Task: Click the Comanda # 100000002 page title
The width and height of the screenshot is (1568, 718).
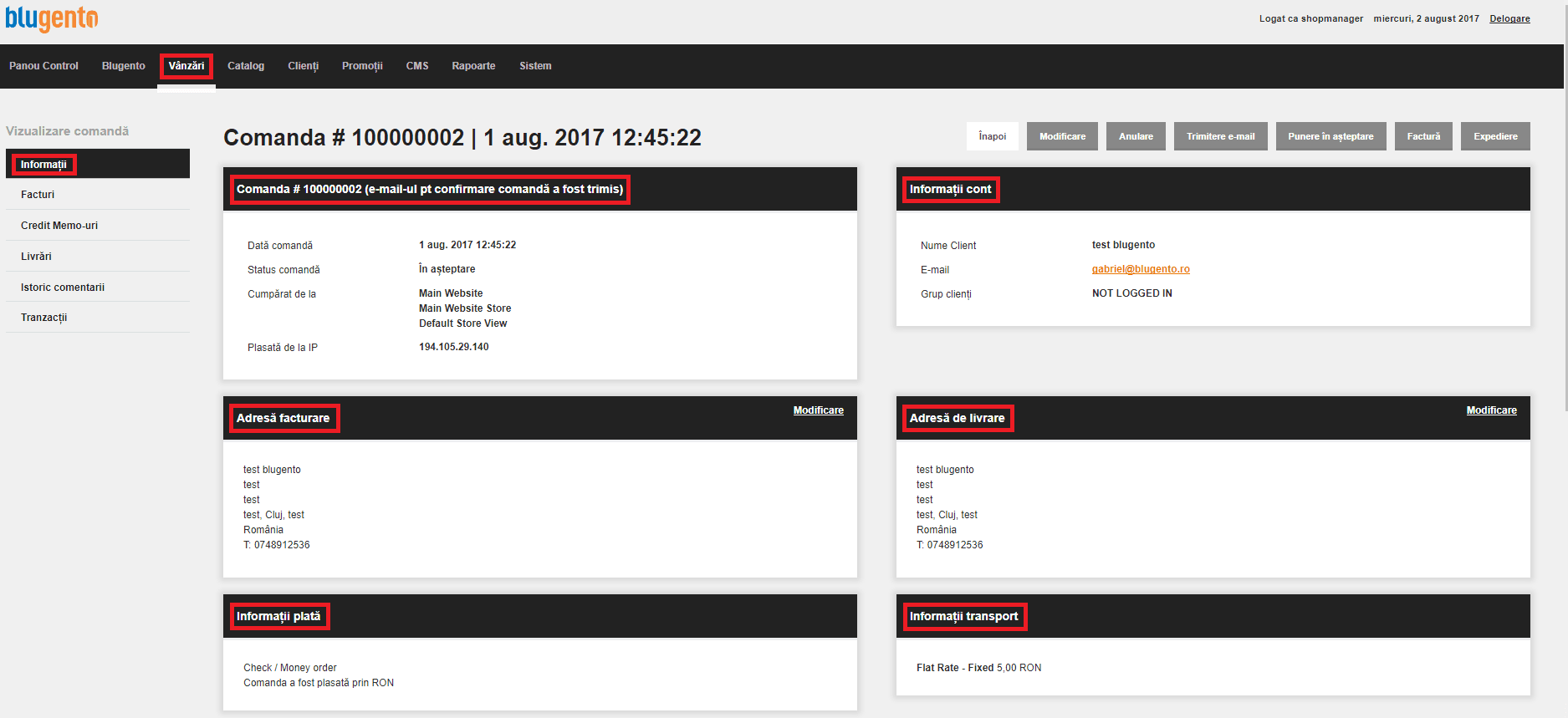Action: pyautogui.click(x=462, y=137)
